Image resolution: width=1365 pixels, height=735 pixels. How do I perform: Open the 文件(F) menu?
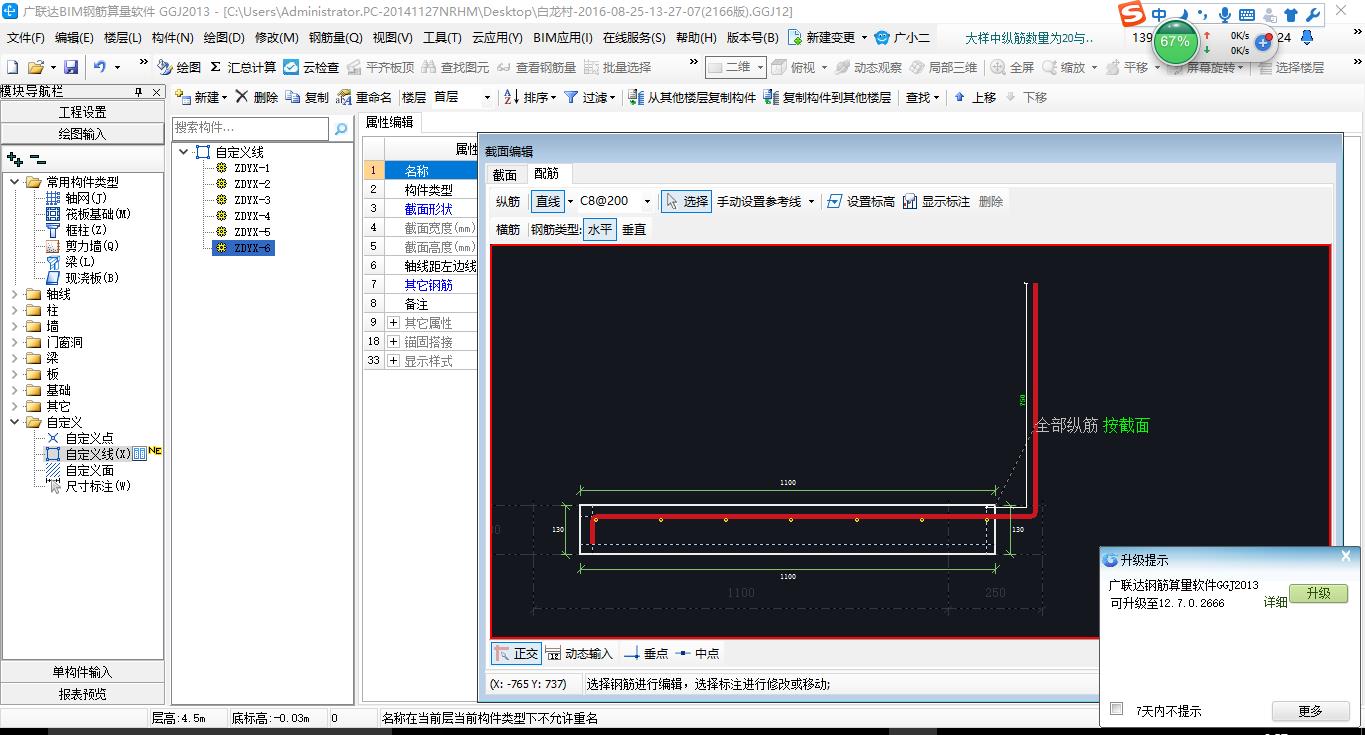pyautogui.click(x=26, y=37)
